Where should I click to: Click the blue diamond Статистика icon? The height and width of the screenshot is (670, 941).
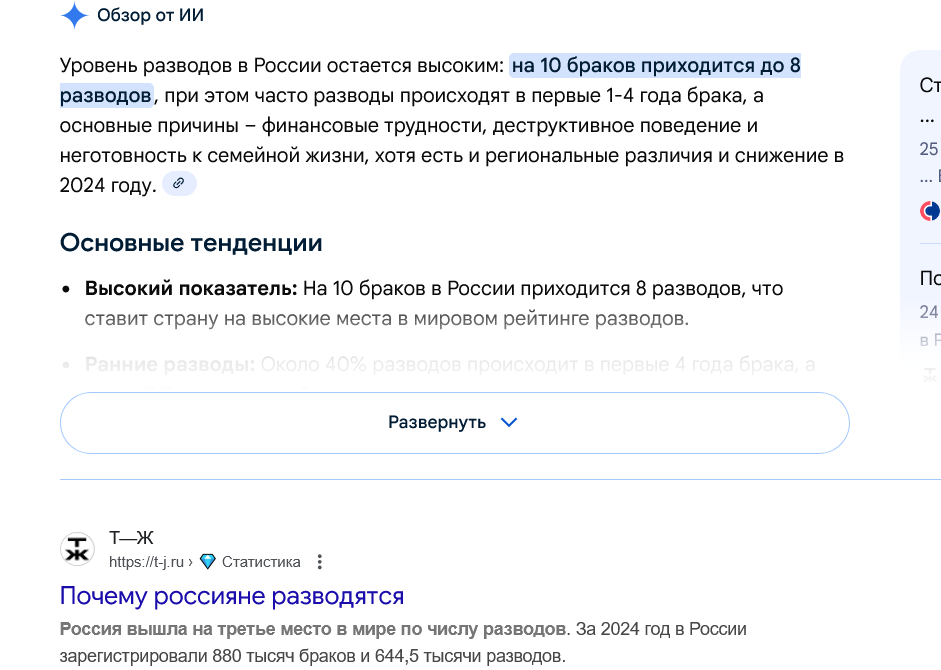click(x=208, y=562)
